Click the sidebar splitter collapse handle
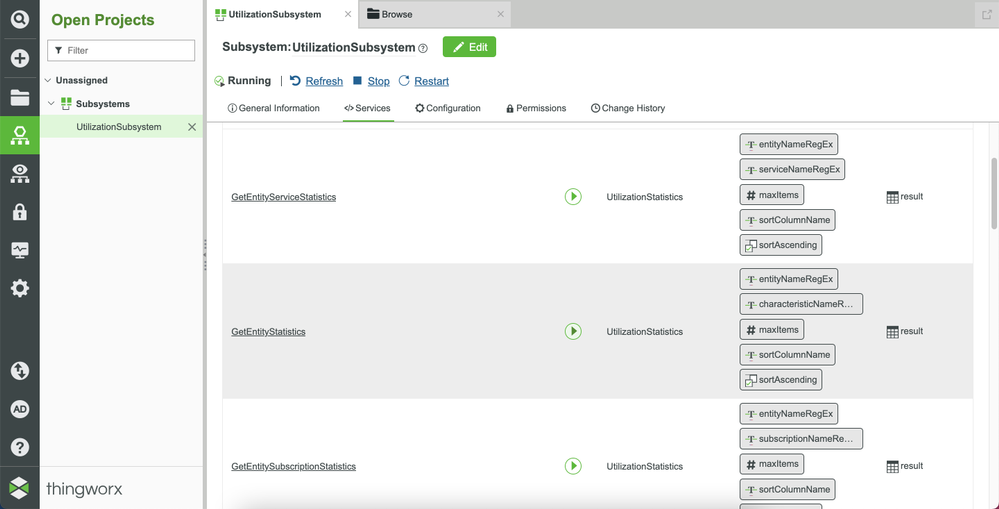 pos(205,255)
